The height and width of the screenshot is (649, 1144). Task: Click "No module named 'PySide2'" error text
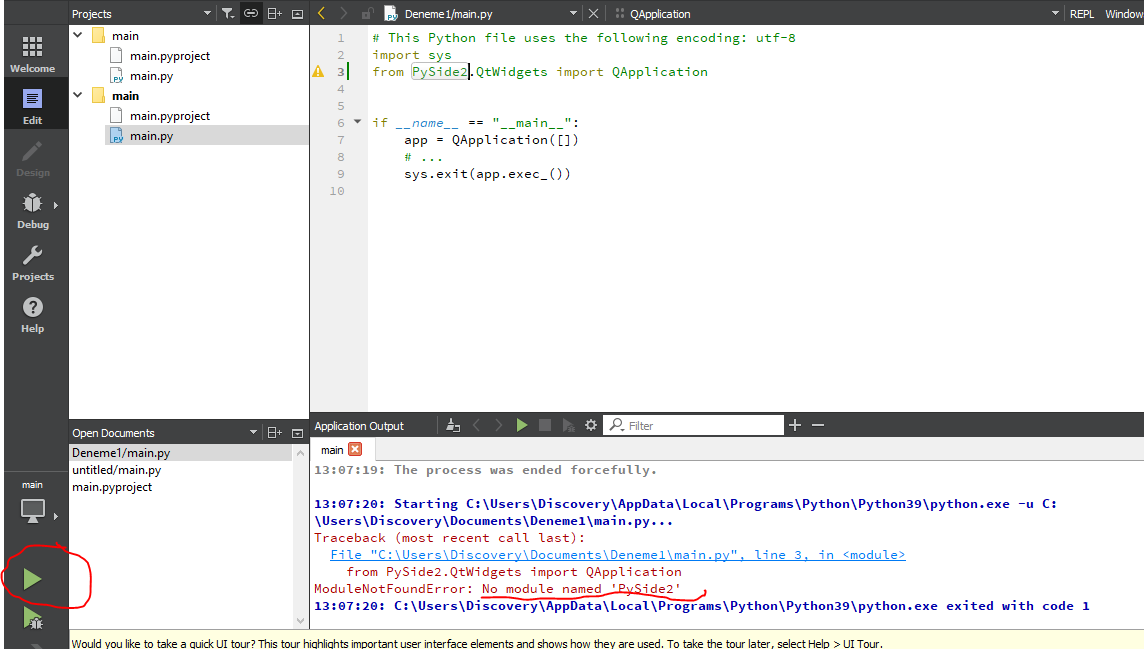tap(581, 588)
